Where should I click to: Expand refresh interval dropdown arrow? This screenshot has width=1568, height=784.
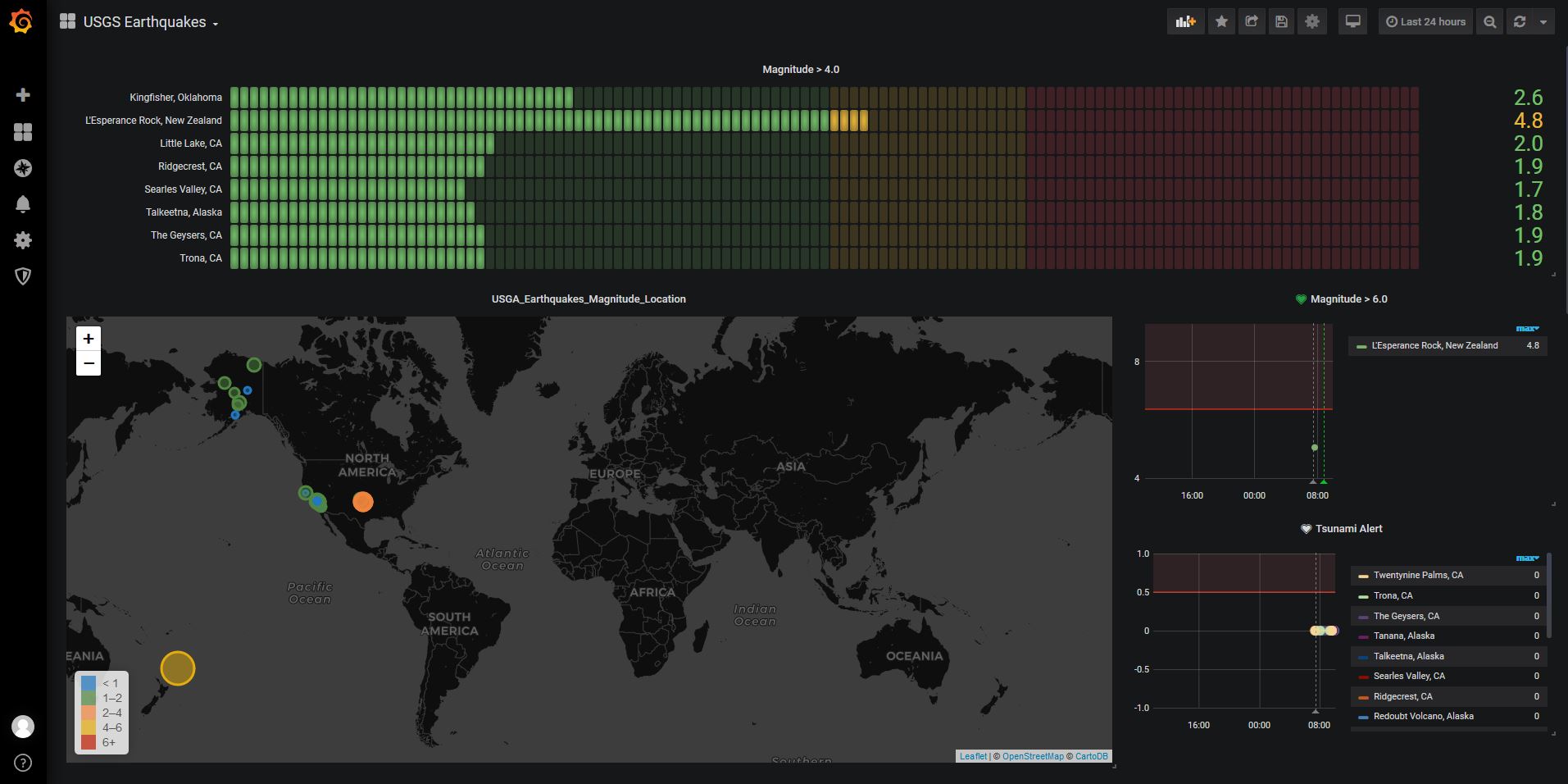point(1543,22)
